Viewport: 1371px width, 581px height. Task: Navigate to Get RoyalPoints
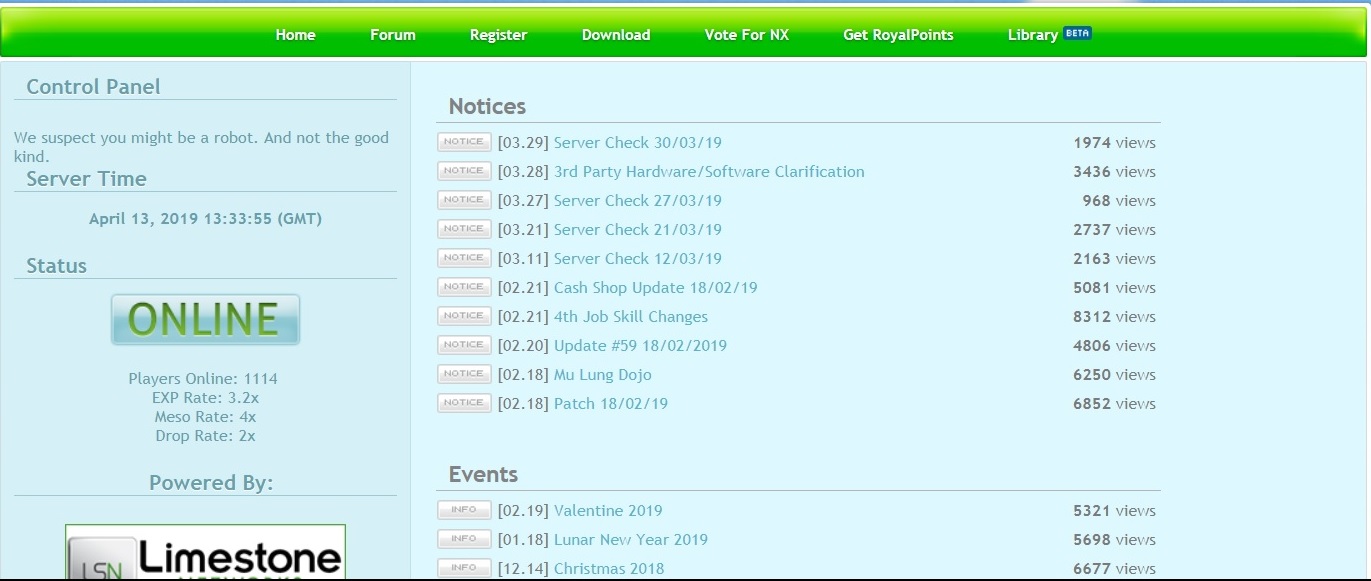pos(898,35)
